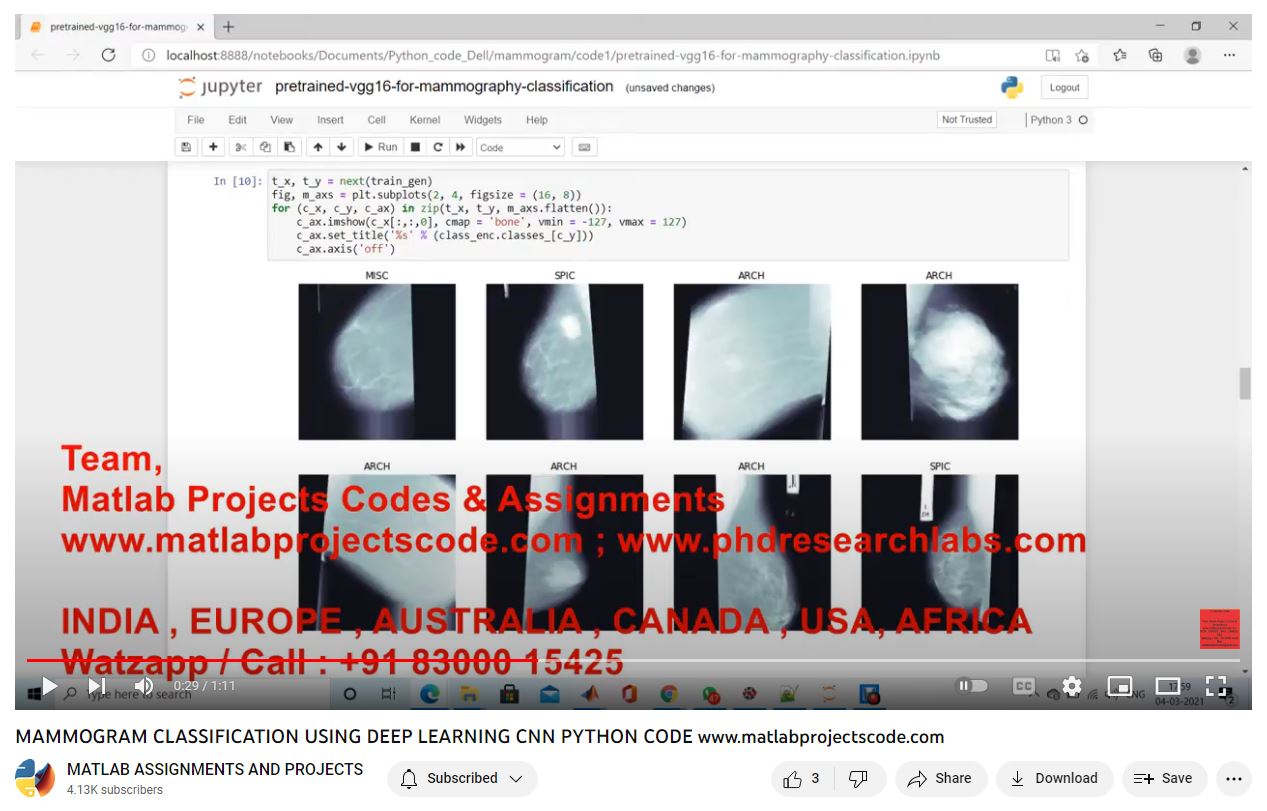Click the Share button
This screenshot has width=1267, height=811.
click(x=940, y=778)
